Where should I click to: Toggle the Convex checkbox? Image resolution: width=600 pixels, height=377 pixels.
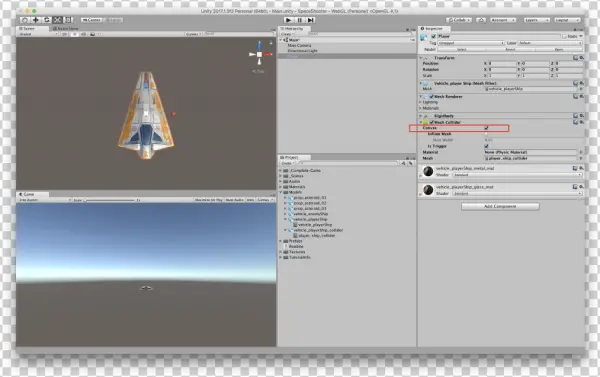tap(486, 128)
